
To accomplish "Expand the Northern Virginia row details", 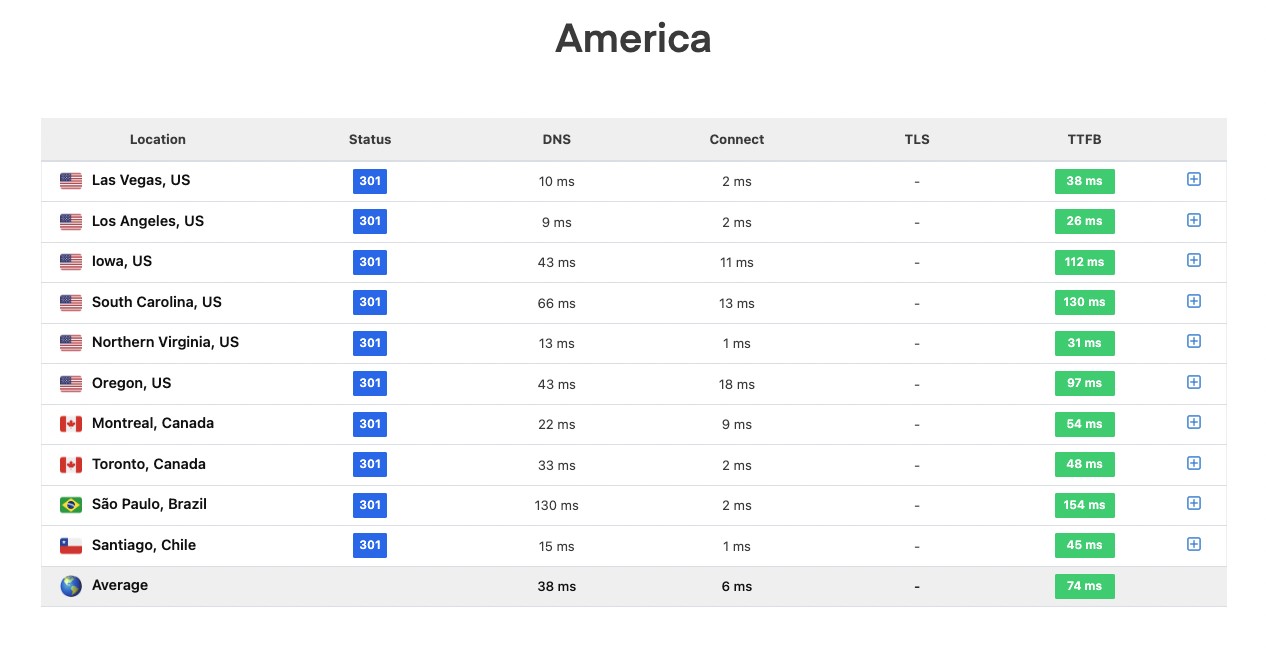I will coord(1193,341).
